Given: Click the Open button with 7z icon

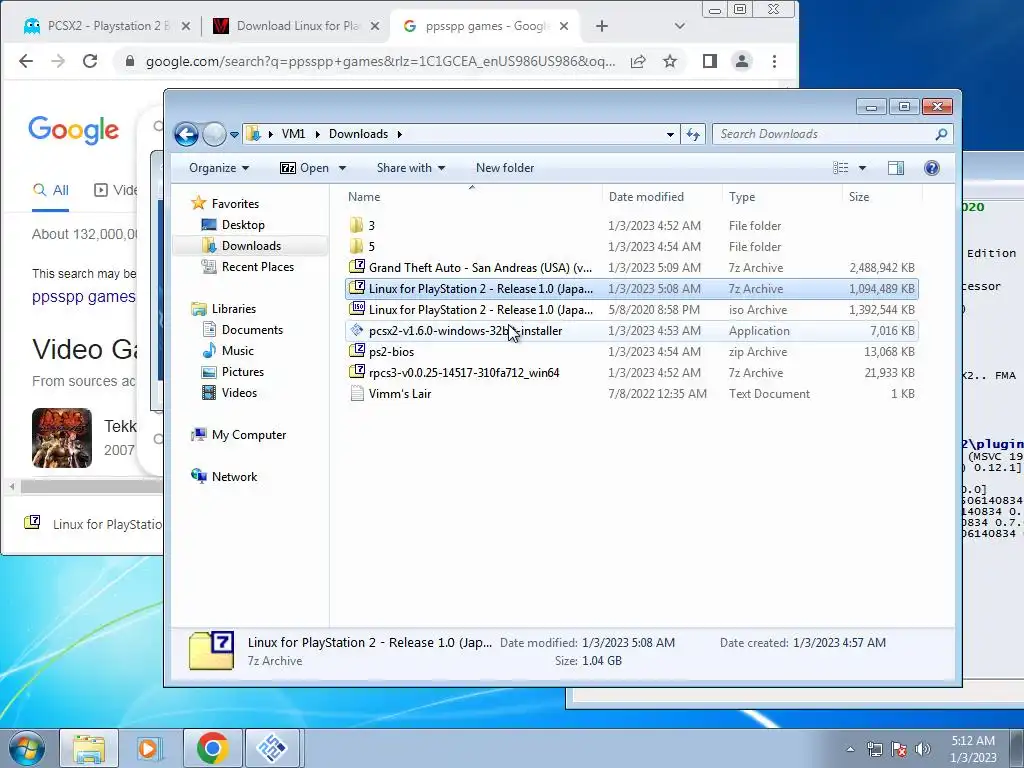Looking at the screenshot, I should (x=304, y=168).
